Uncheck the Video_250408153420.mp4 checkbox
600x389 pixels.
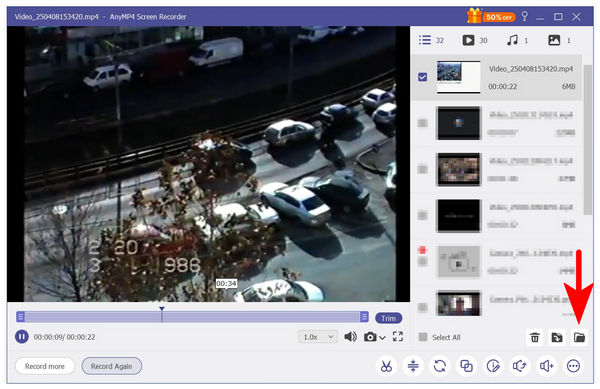(422, 77)
